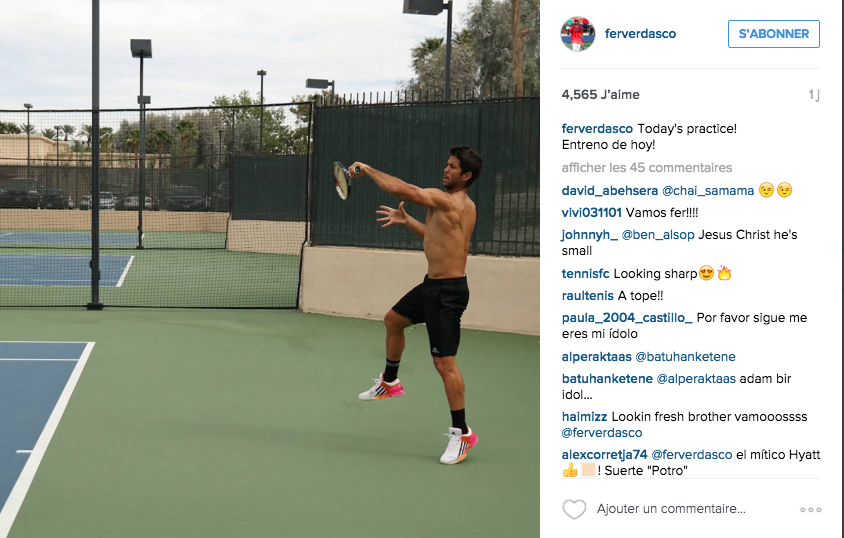Image resolution: width=844 pixels, height=538 pixels.
Task: View the 4,565 J'aime likes list
Action: (x=600, y=95)
